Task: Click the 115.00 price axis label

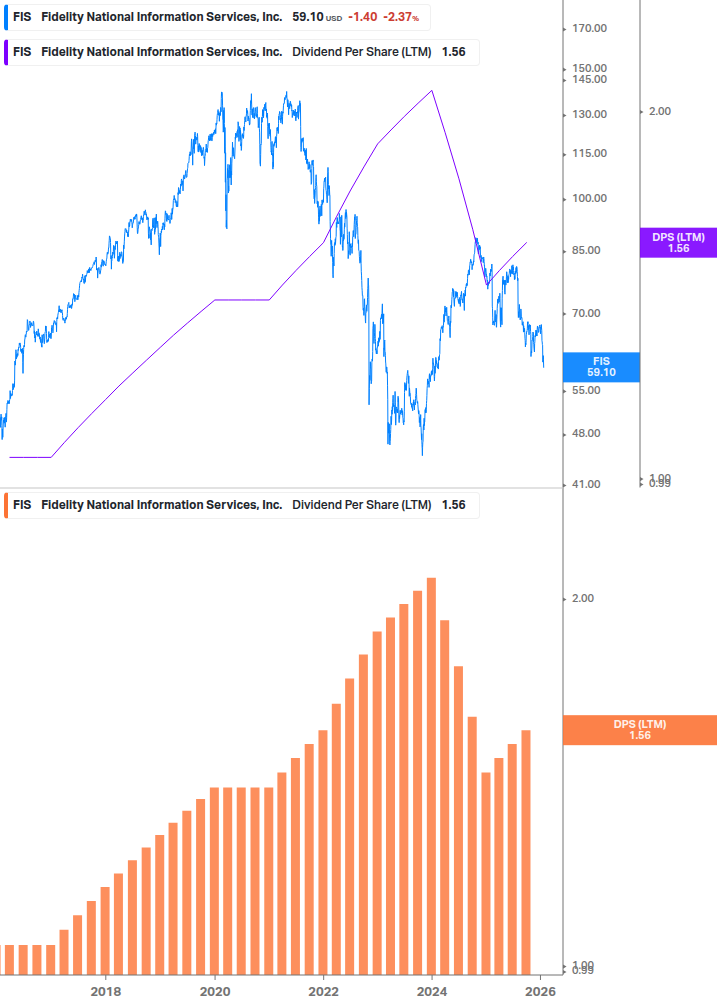Action: point(589,153)
